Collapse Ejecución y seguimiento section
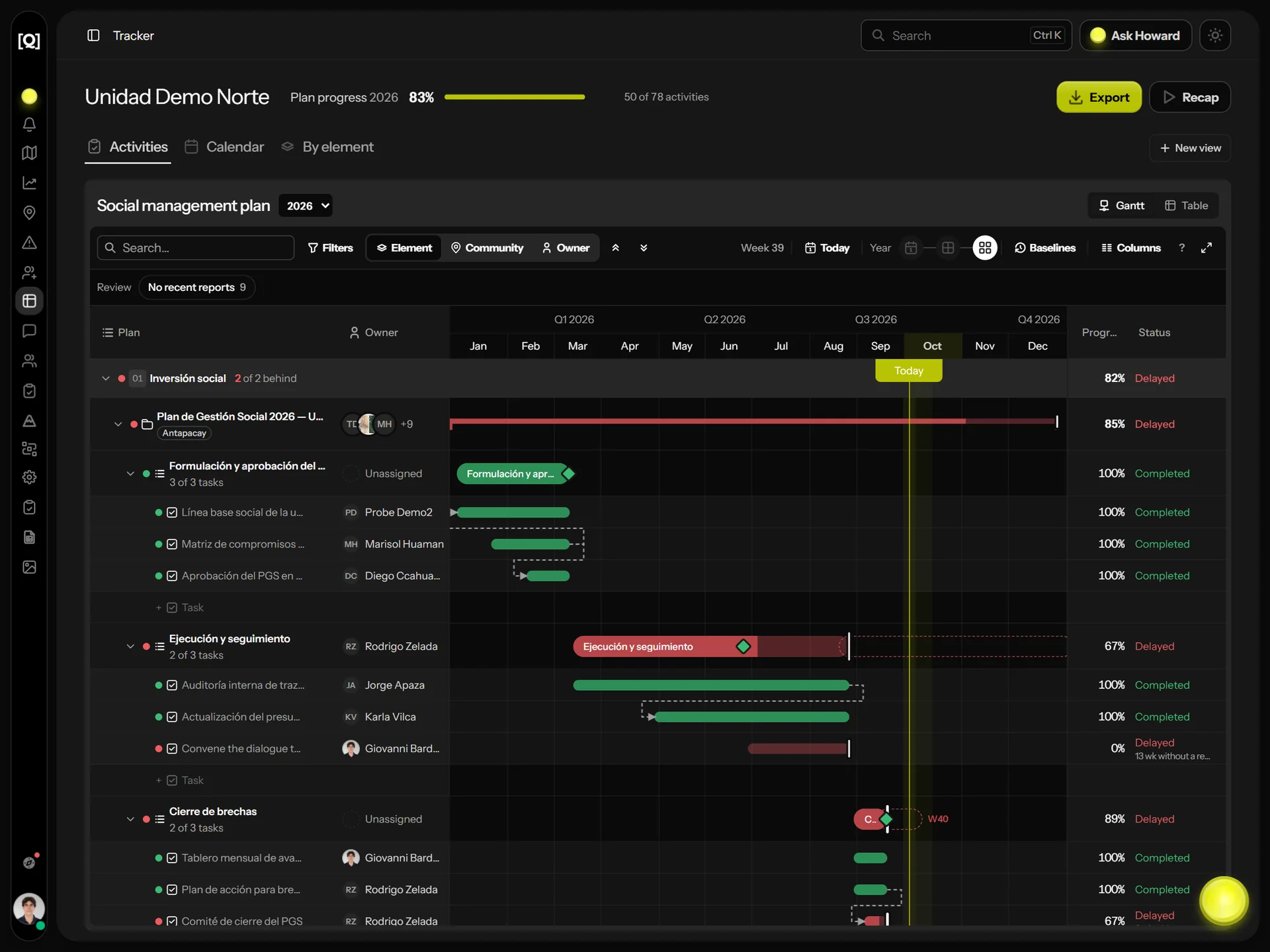This screenshot has height=952, width=1270. pos(130,646)
